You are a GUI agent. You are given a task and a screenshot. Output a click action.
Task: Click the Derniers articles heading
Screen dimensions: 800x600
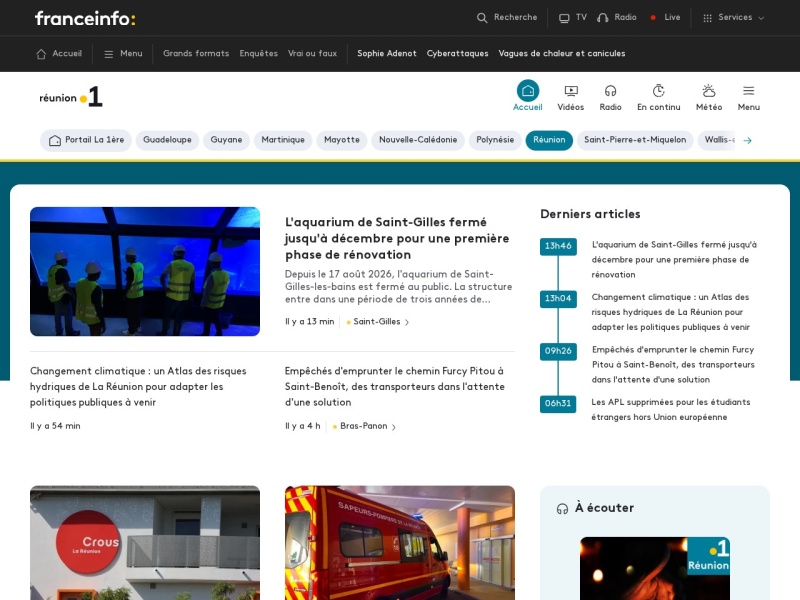click(x=590, y=214)
